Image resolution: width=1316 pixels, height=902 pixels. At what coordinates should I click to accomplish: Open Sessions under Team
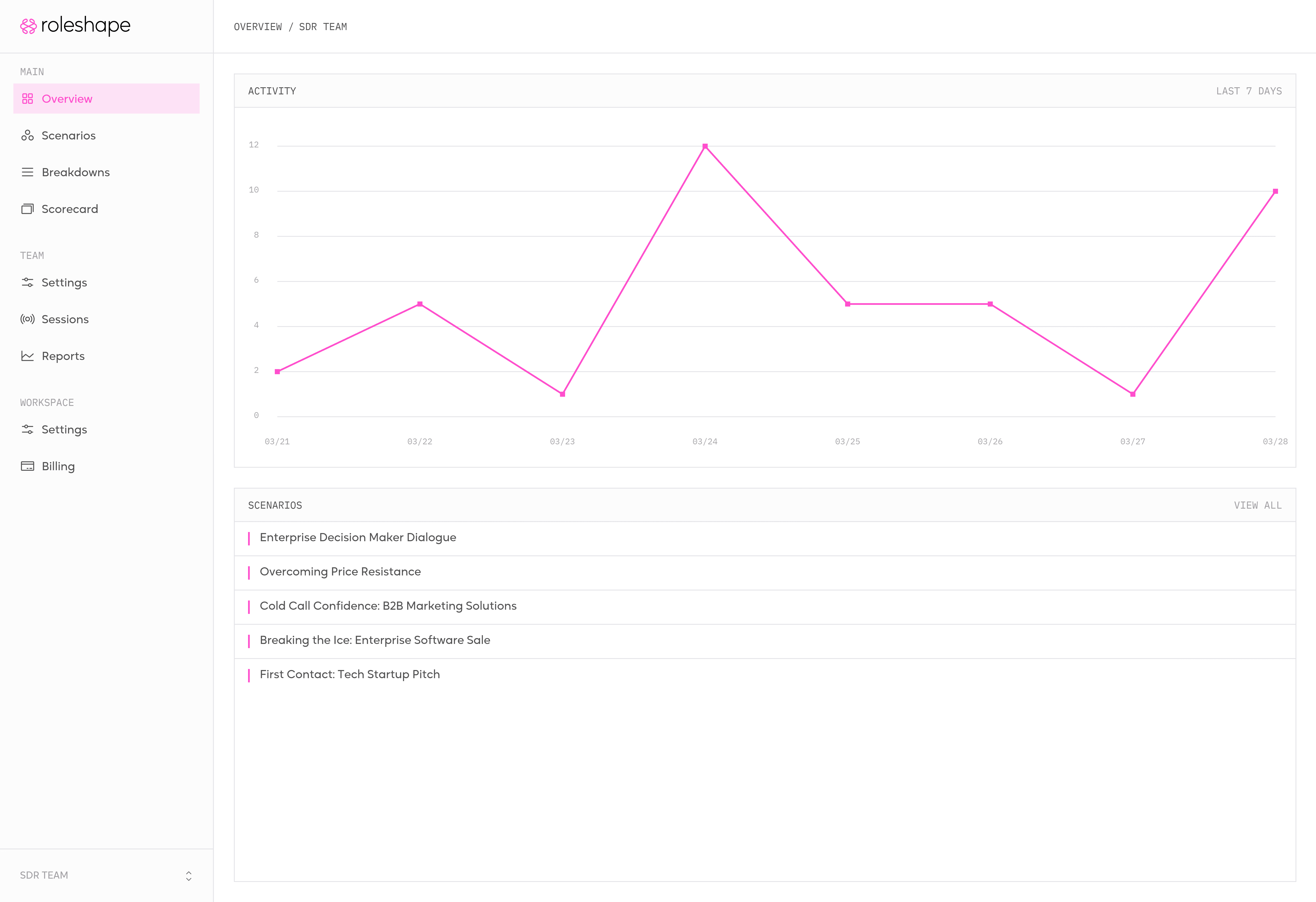tap(106, 319)
